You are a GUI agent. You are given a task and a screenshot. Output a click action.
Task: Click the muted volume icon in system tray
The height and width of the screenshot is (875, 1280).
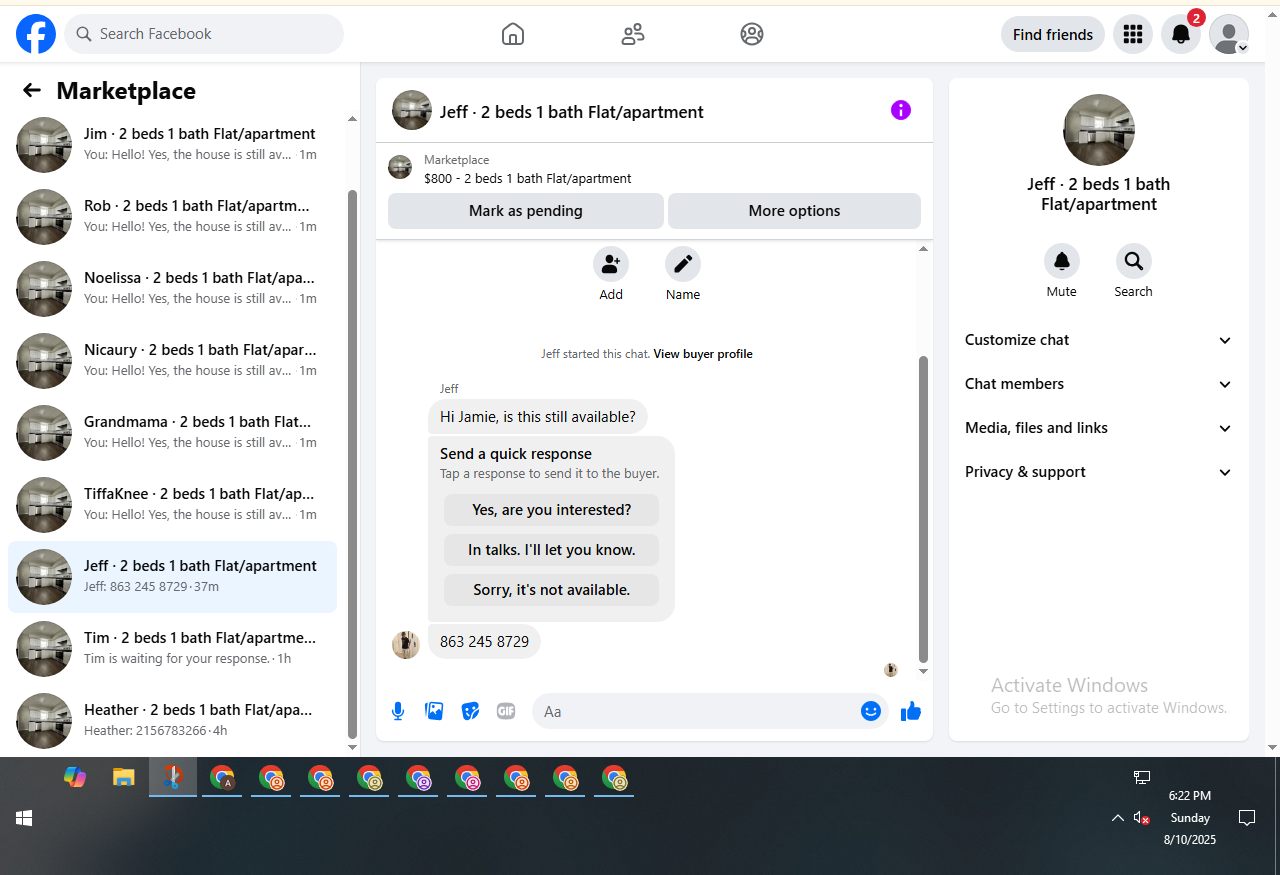coord(1141,818)
